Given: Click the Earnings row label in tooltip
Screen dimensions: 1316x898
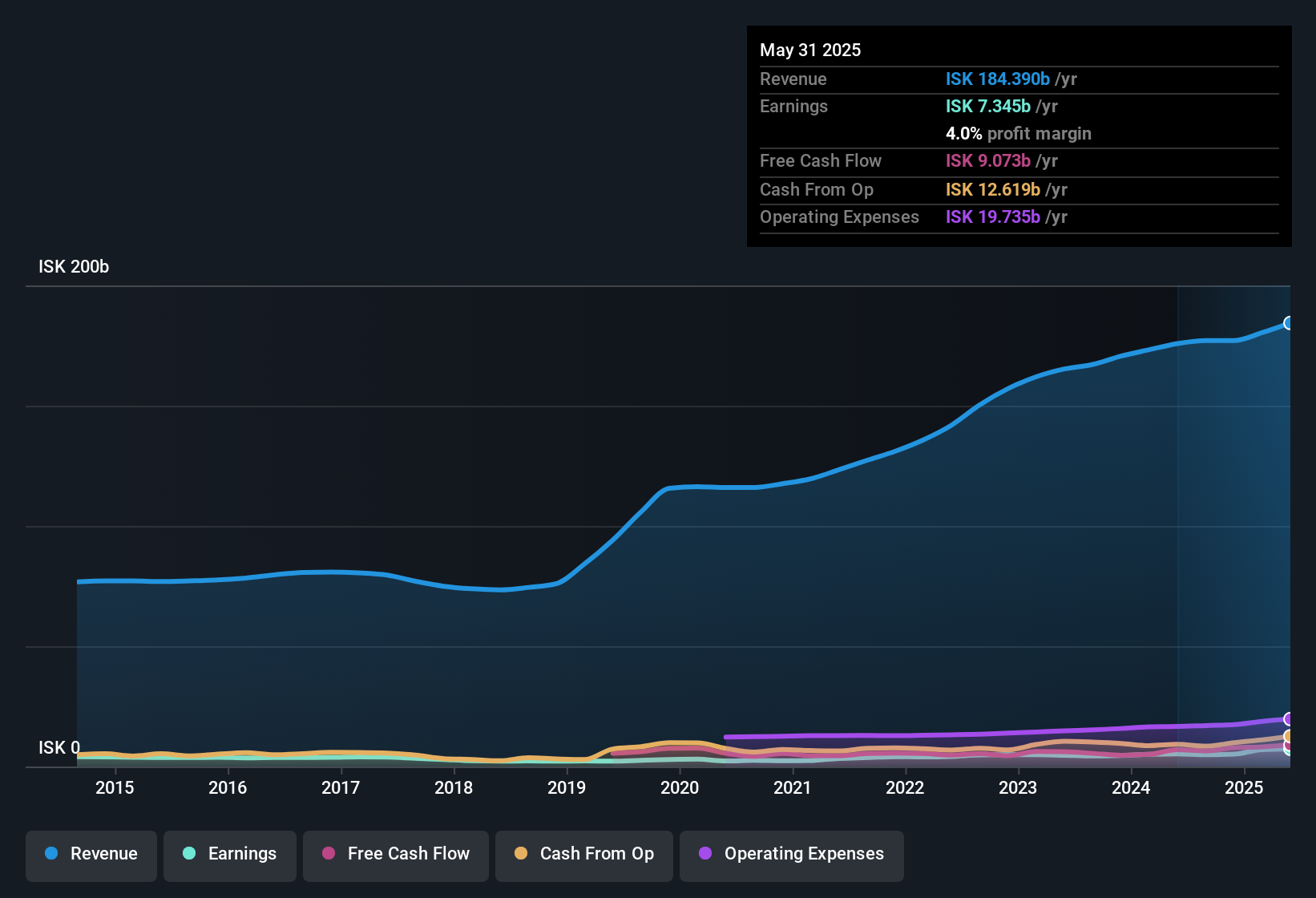Looking at the screenshot, I should (x=793, y=106).
